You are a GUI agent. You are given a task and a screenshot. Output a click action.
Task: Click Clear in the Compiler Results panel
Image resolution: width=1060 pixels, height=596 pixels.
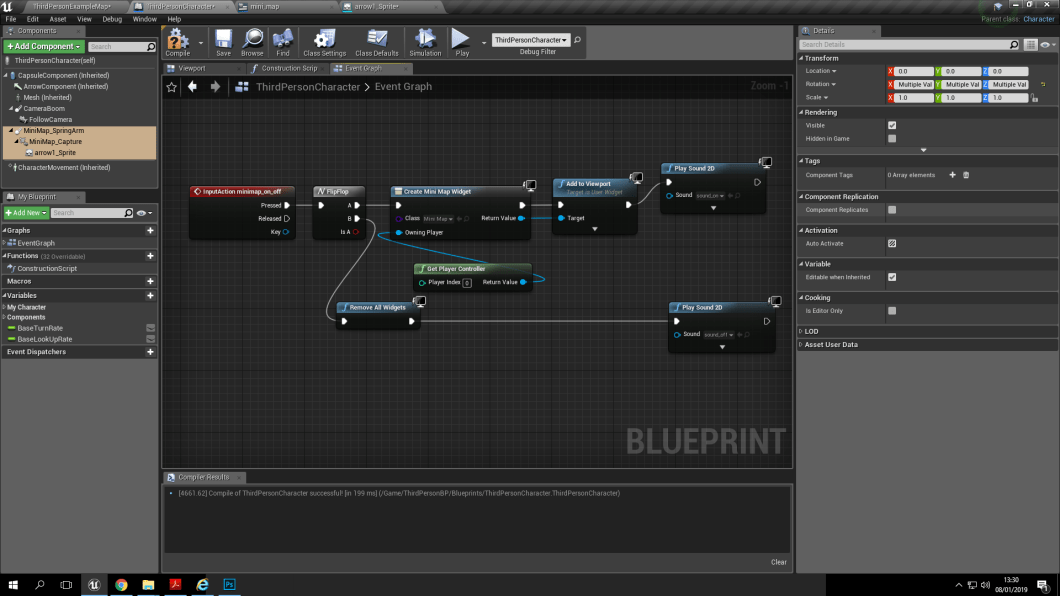tap(779, 562)
